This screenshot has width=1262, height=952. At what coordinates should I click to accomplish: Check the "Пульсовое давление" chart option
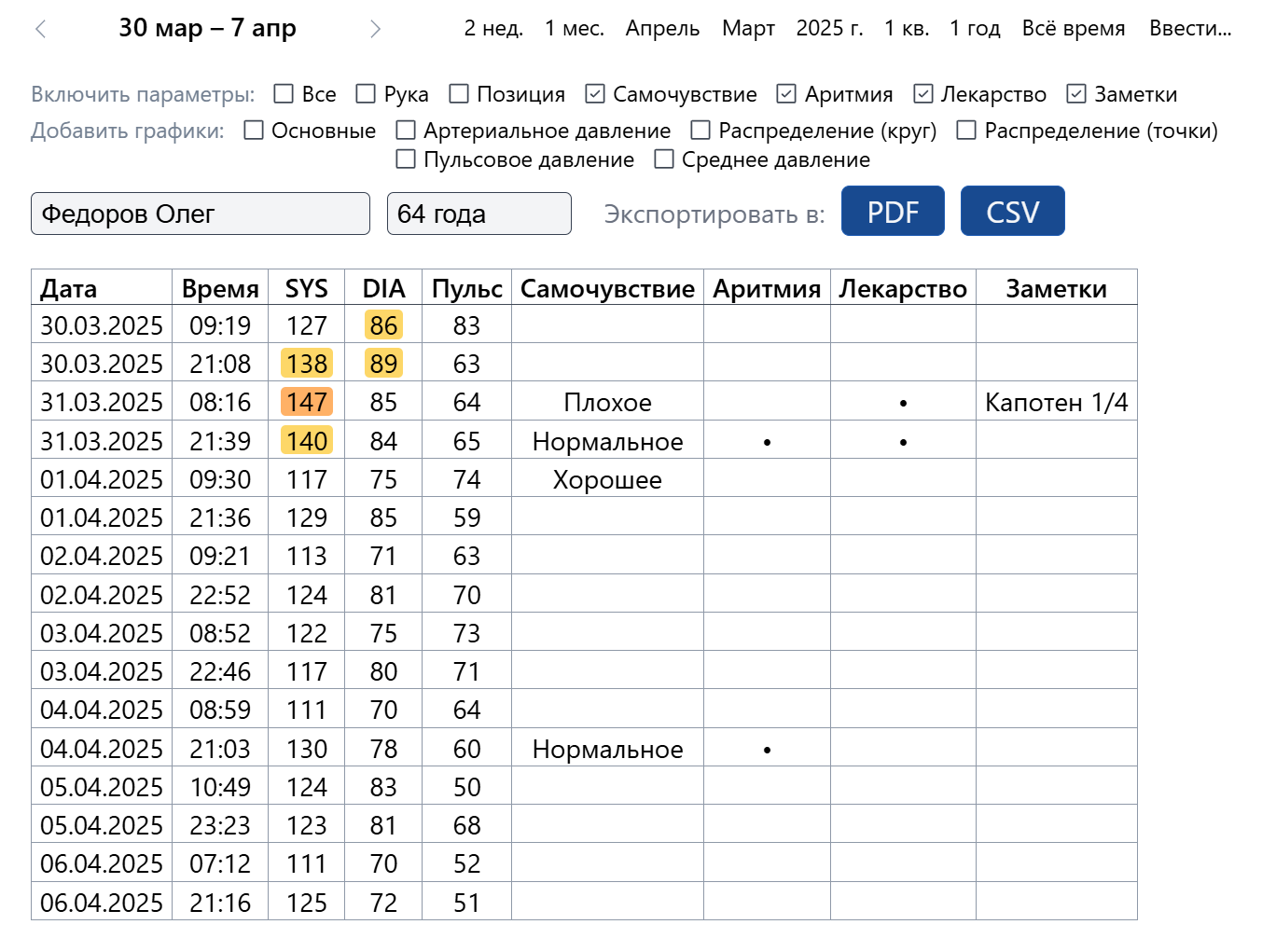[x=405, y=159]
